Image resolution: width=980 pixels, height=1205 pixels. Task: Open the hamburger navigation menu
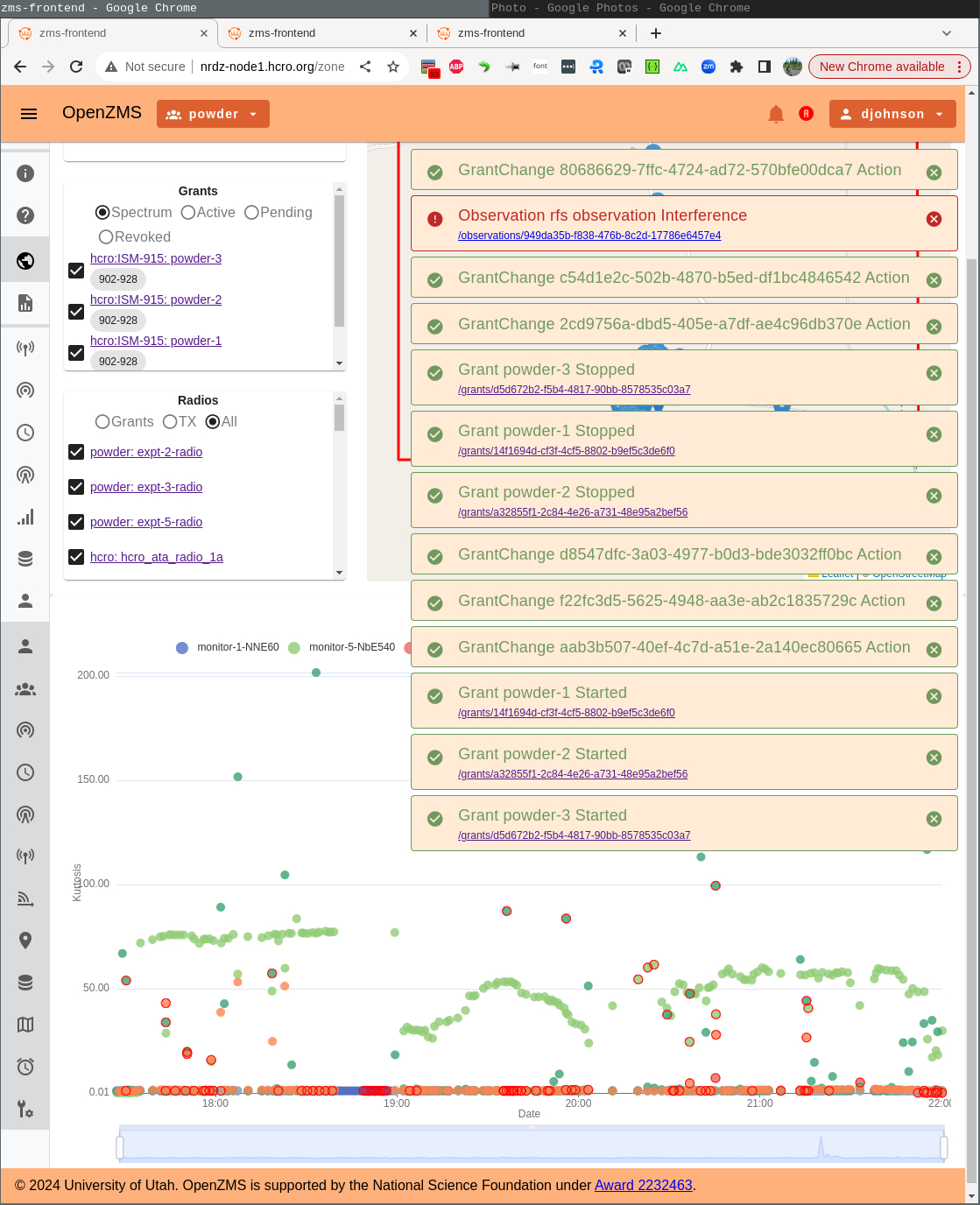coord(29,114)
